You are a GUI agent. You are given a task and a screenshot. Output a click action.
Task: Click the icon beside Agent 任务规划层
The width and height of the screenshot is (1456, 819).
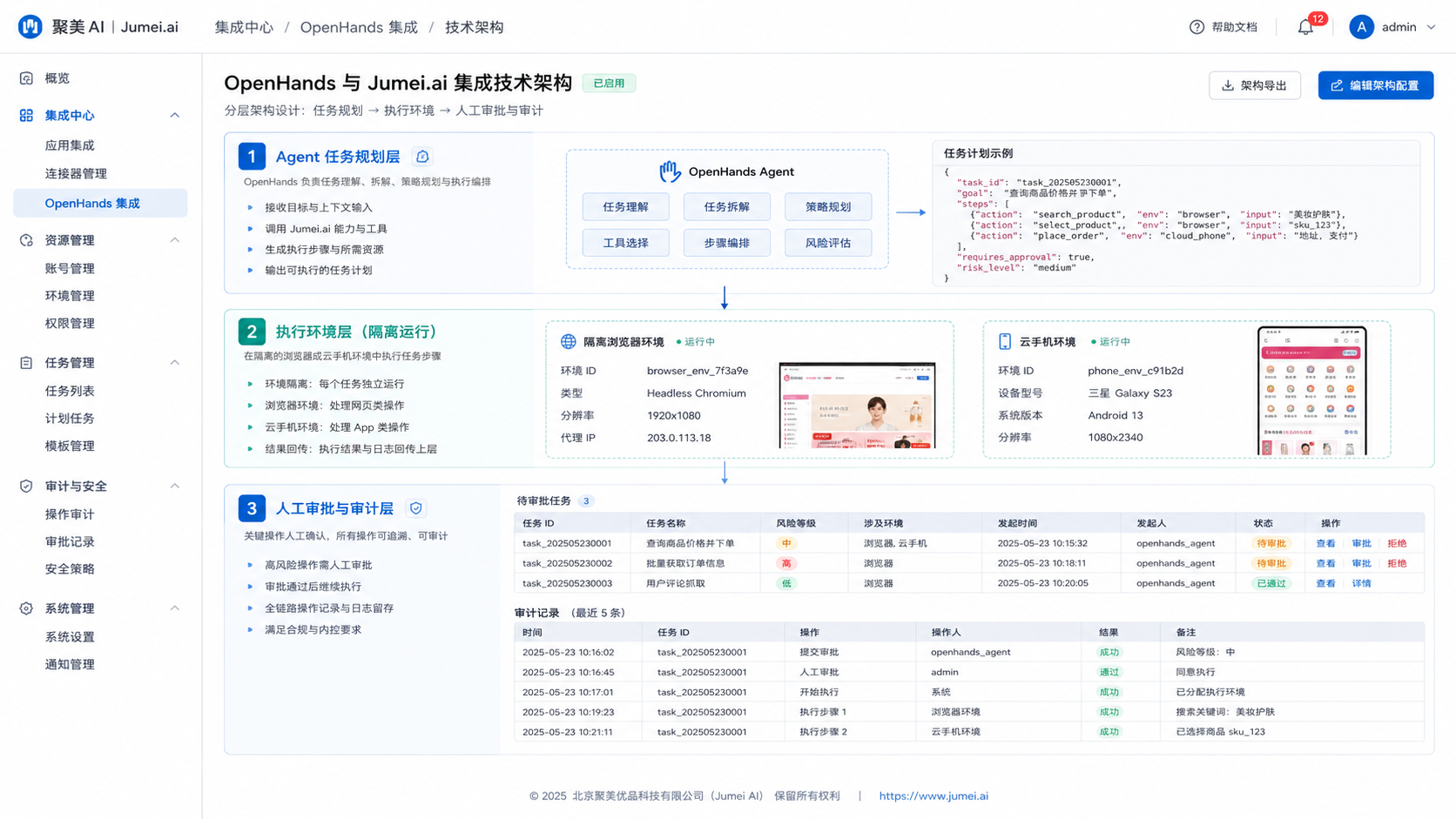[x=422, y=157]
